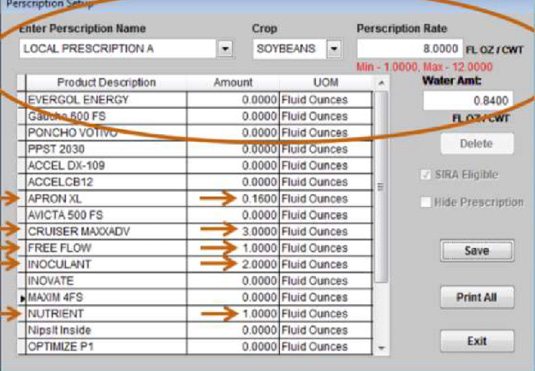Screen dimensions: 535x371
Task: Toggle the SIRA Eligible checkbox
Action: 425,175
